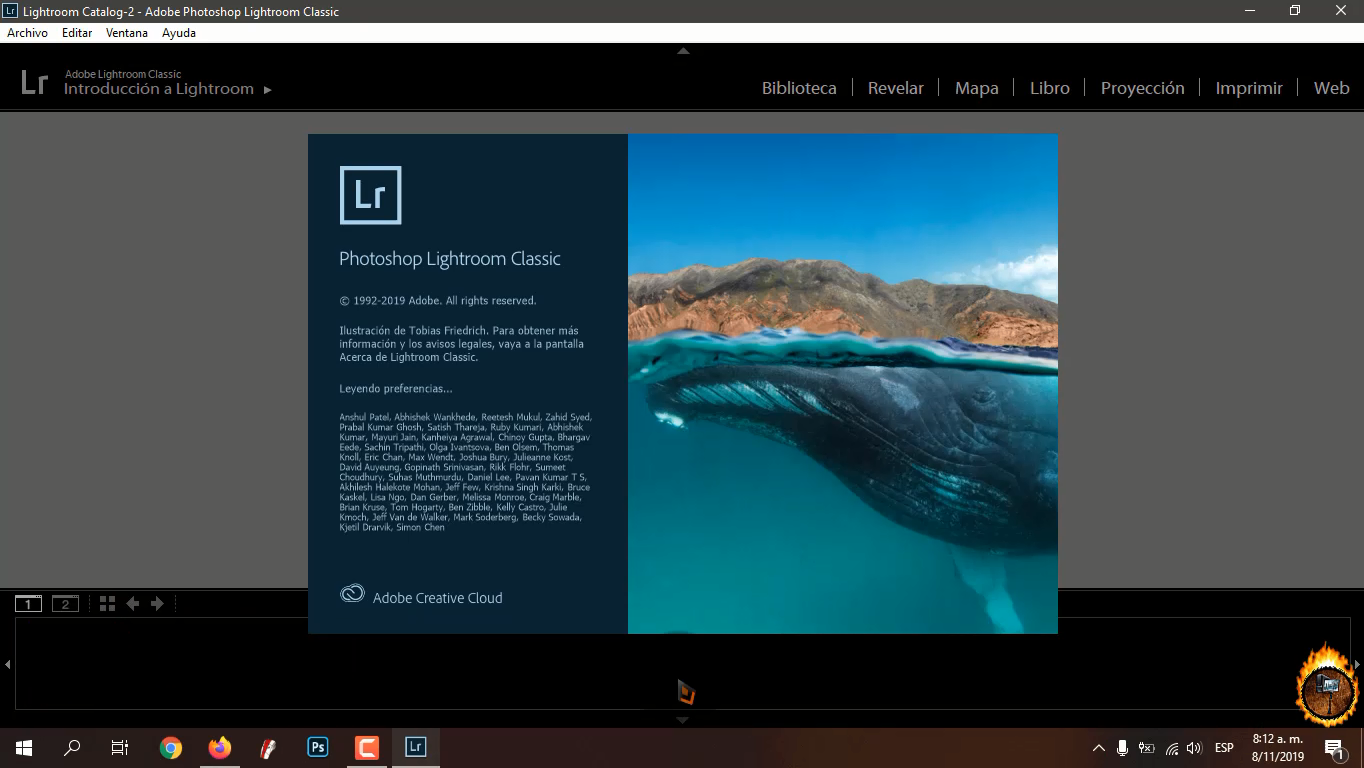Image resolution: width=1364 pixels, height=768 pixels.
Task: Open the Ventana menu
Action: [x=127, y=33]
